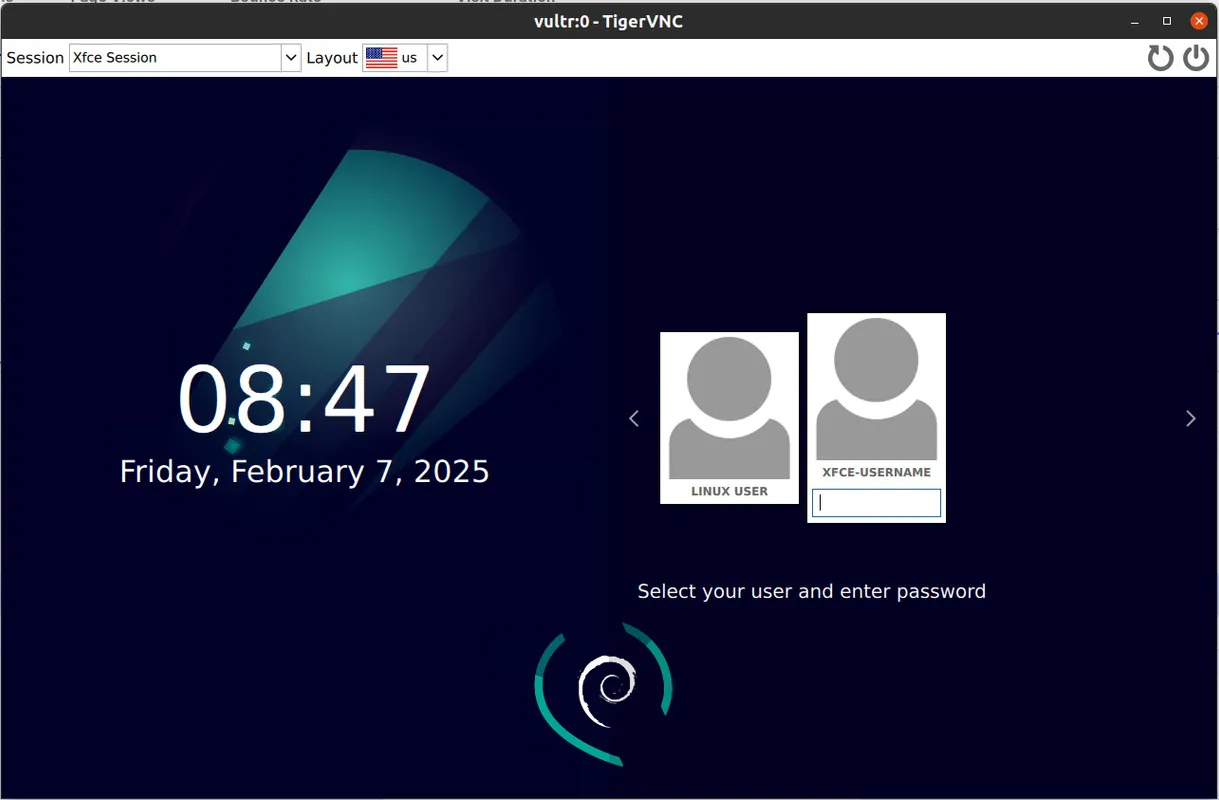The image size is (1219, 800).
Task: Select the LINUX USER account avatar
Action: point(729,408)
